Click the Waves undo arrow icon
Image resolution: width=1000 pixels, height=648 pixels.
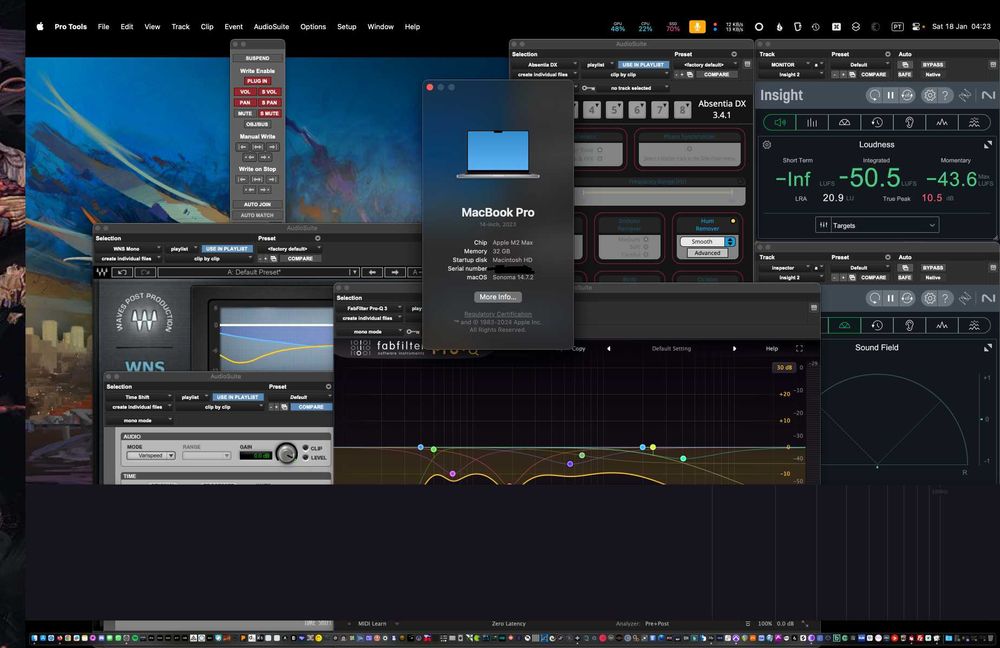pyautogui.click(x=121, y=272)
